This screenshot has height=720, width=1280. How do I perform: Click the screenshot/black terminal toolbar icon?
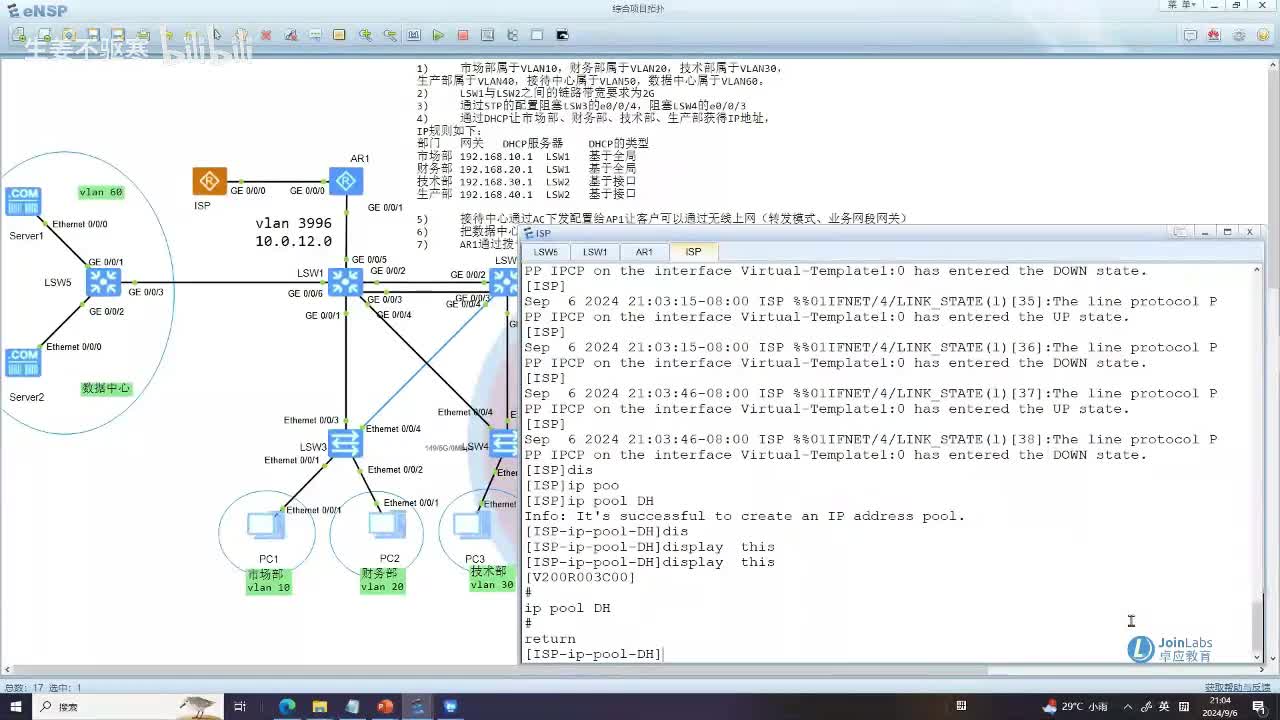coord(562,35)
